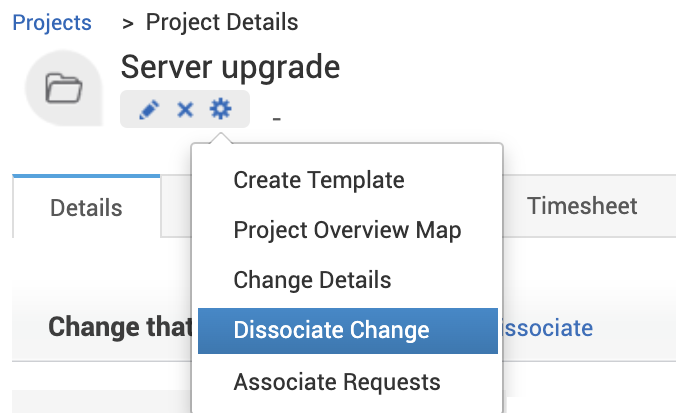The image size is (676, 413).
Task: Go to the Projects breadcrumb link
Action: 52,22
